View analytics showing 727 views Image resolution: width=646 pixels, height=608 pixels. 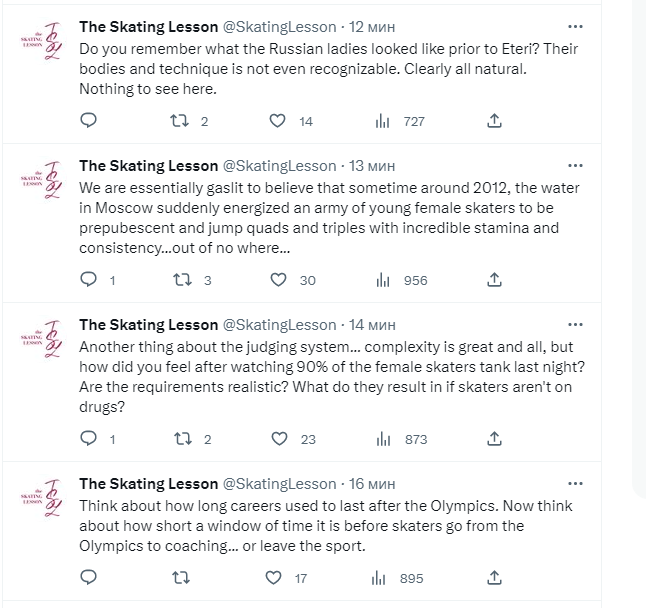[x=382, y=121]
